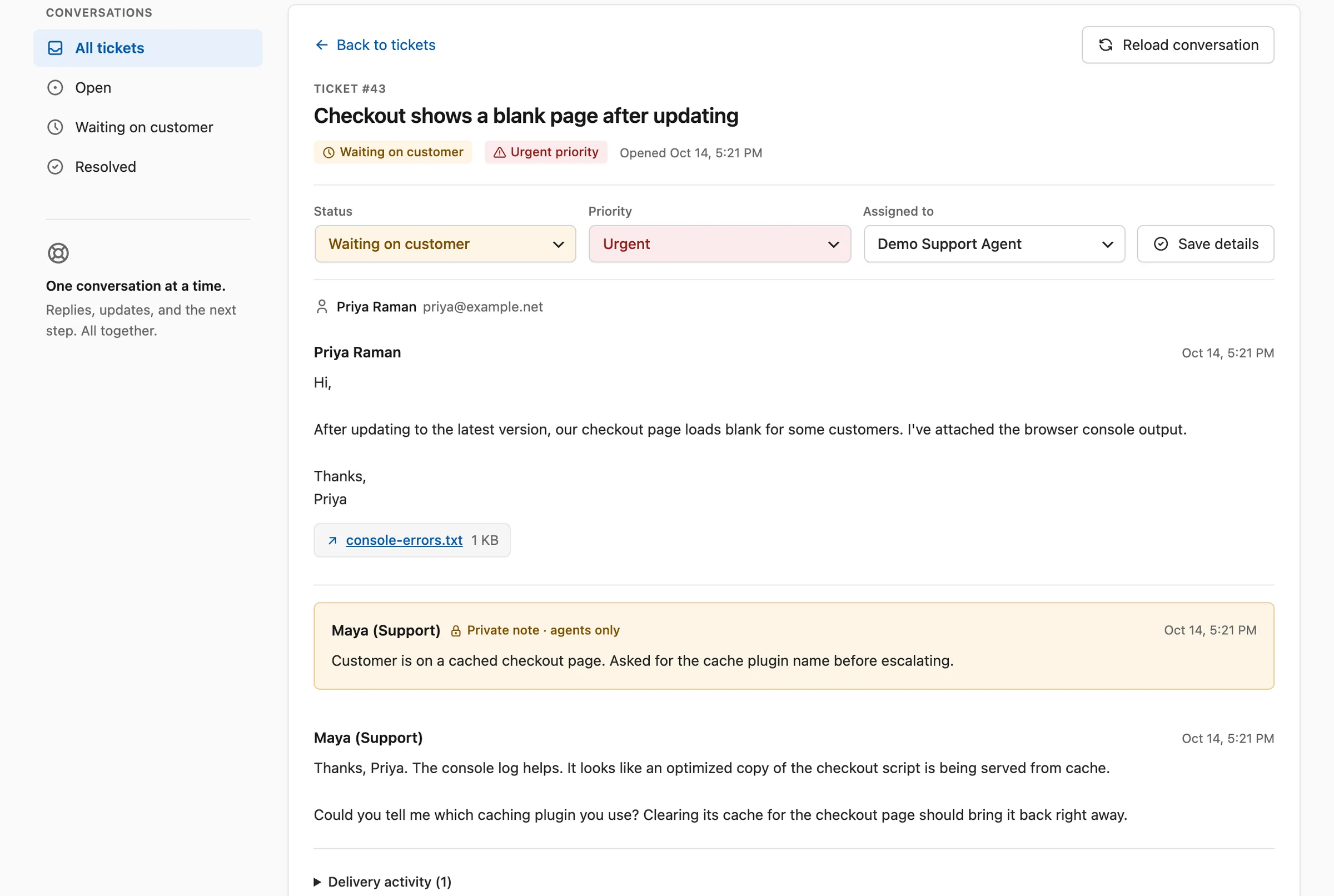Click Reload conversation button
The width and height of the screenshot is (1334, 896).
[1177, 44]
